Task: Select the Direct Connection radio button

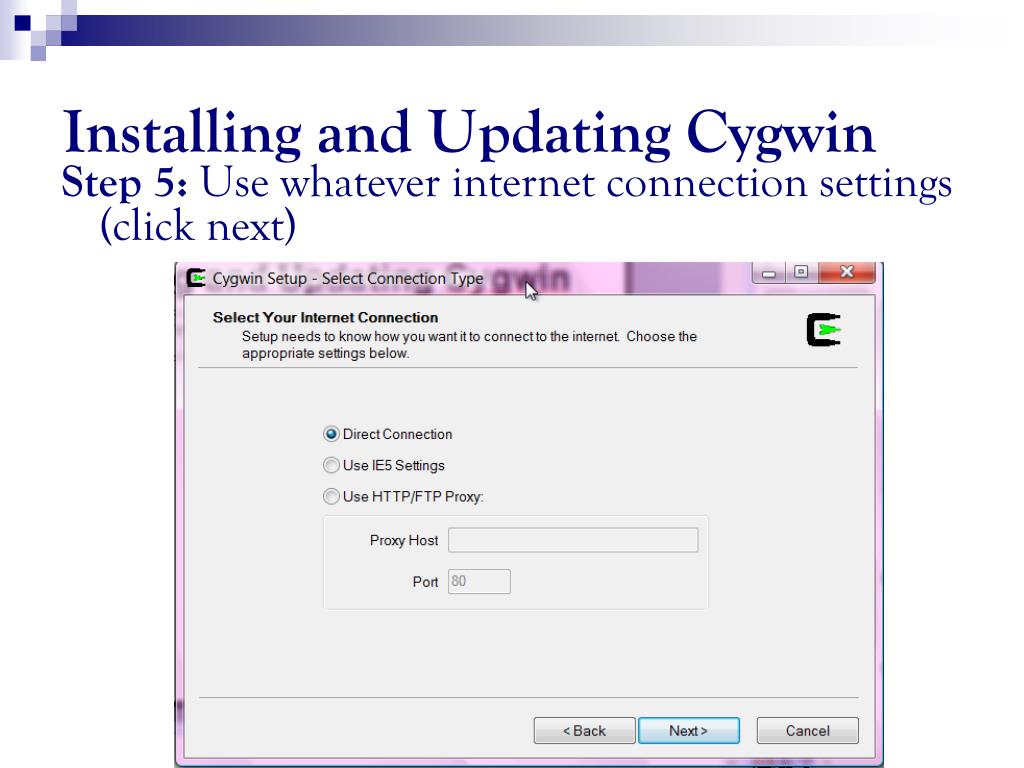Action: click(x=332, y=434)
